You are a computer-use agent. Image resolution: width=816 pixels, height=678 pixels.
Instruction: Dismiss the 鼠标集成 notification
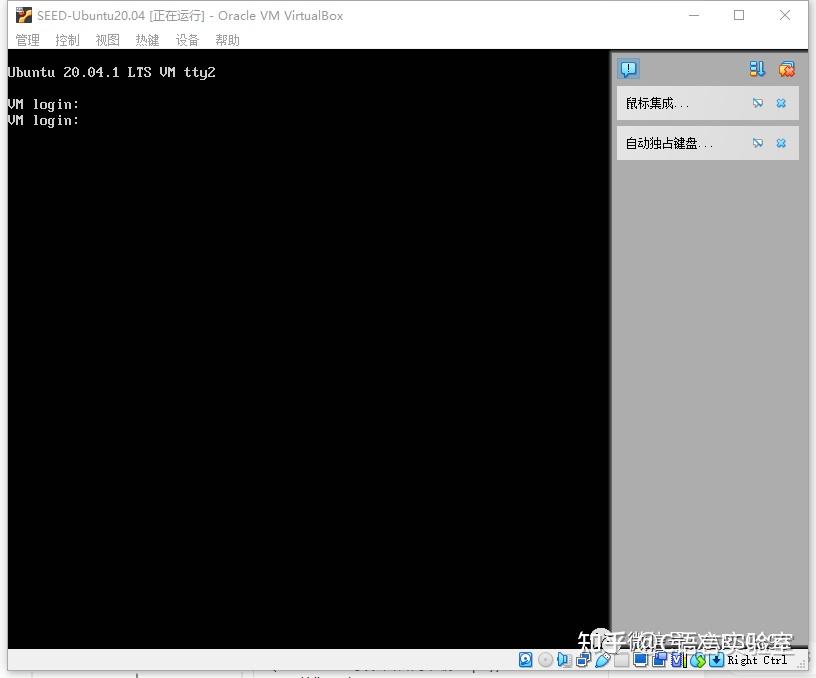pos(781,103)
